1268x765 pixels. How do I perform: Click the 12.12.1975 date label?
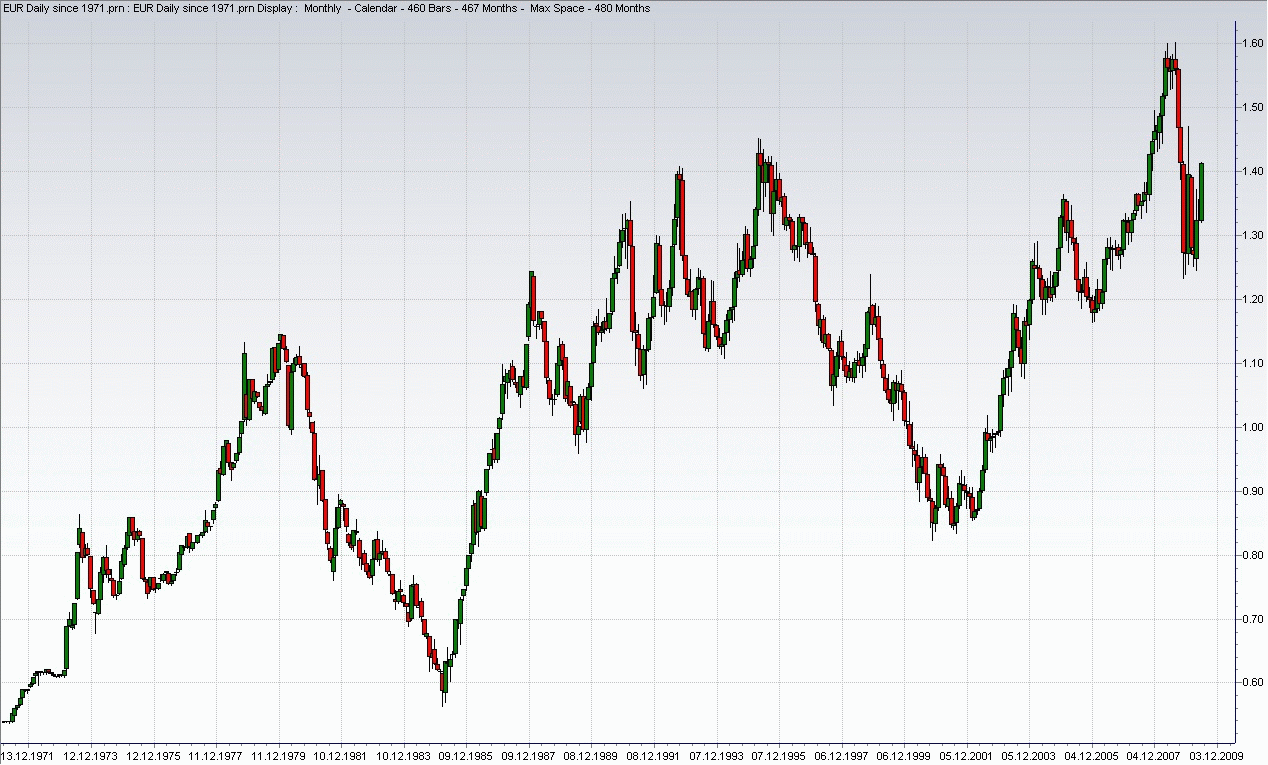click(155, 756)
